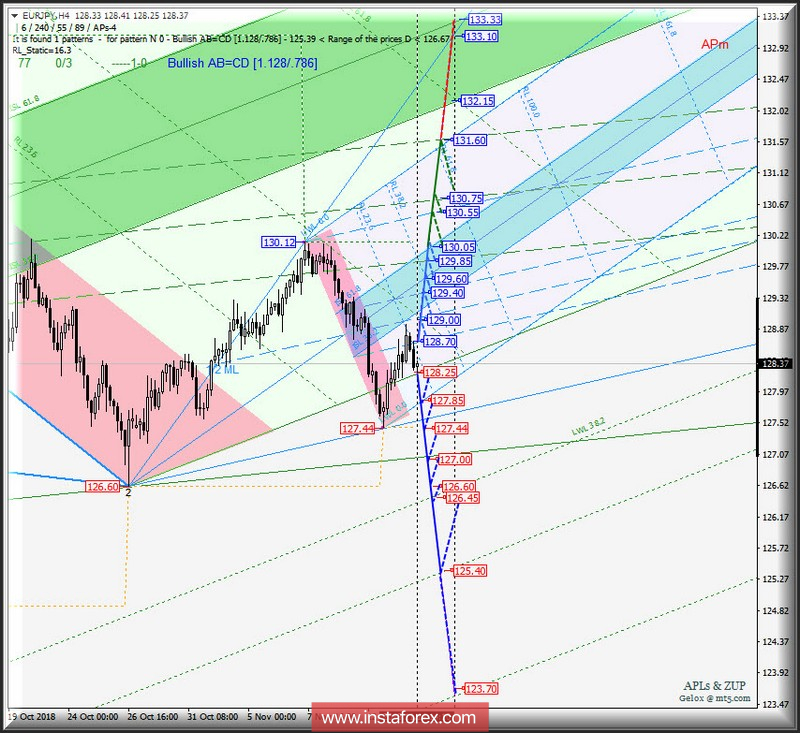Select the 26 Oct 16:00 time axis label

coord(153,716)
